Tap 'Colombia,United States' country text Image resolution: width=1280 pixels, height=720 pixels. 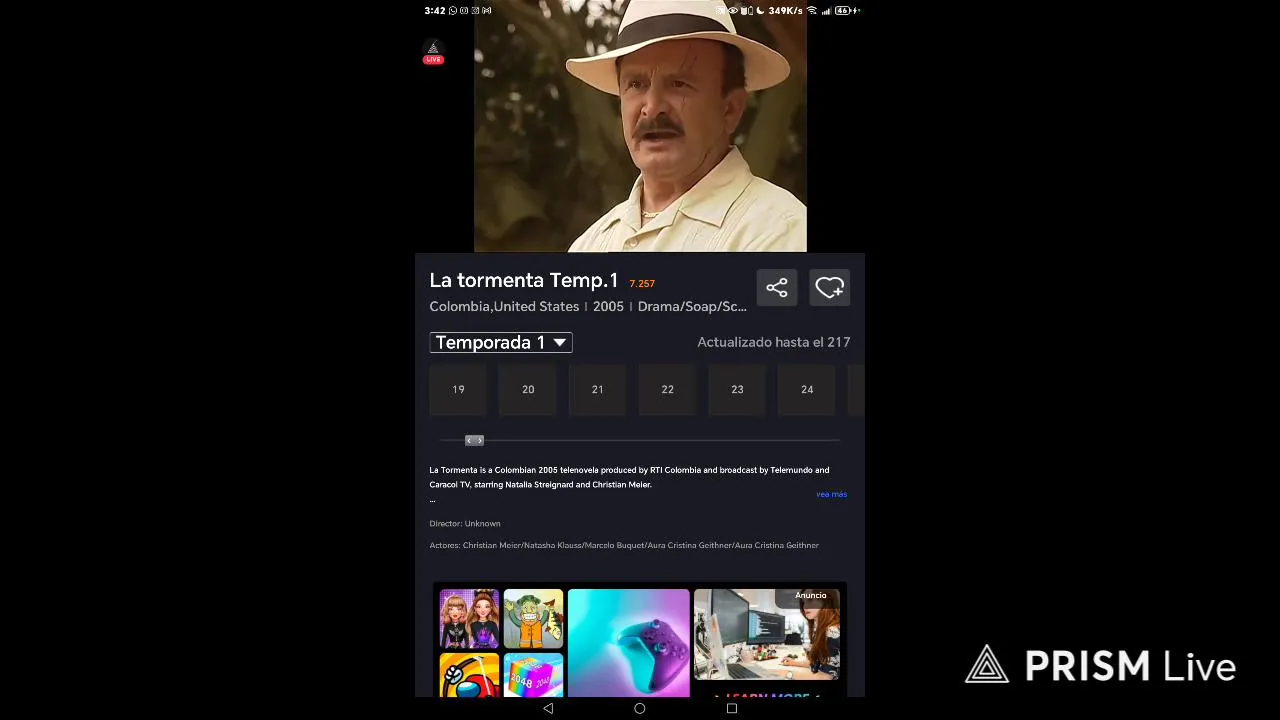point(504,306)
